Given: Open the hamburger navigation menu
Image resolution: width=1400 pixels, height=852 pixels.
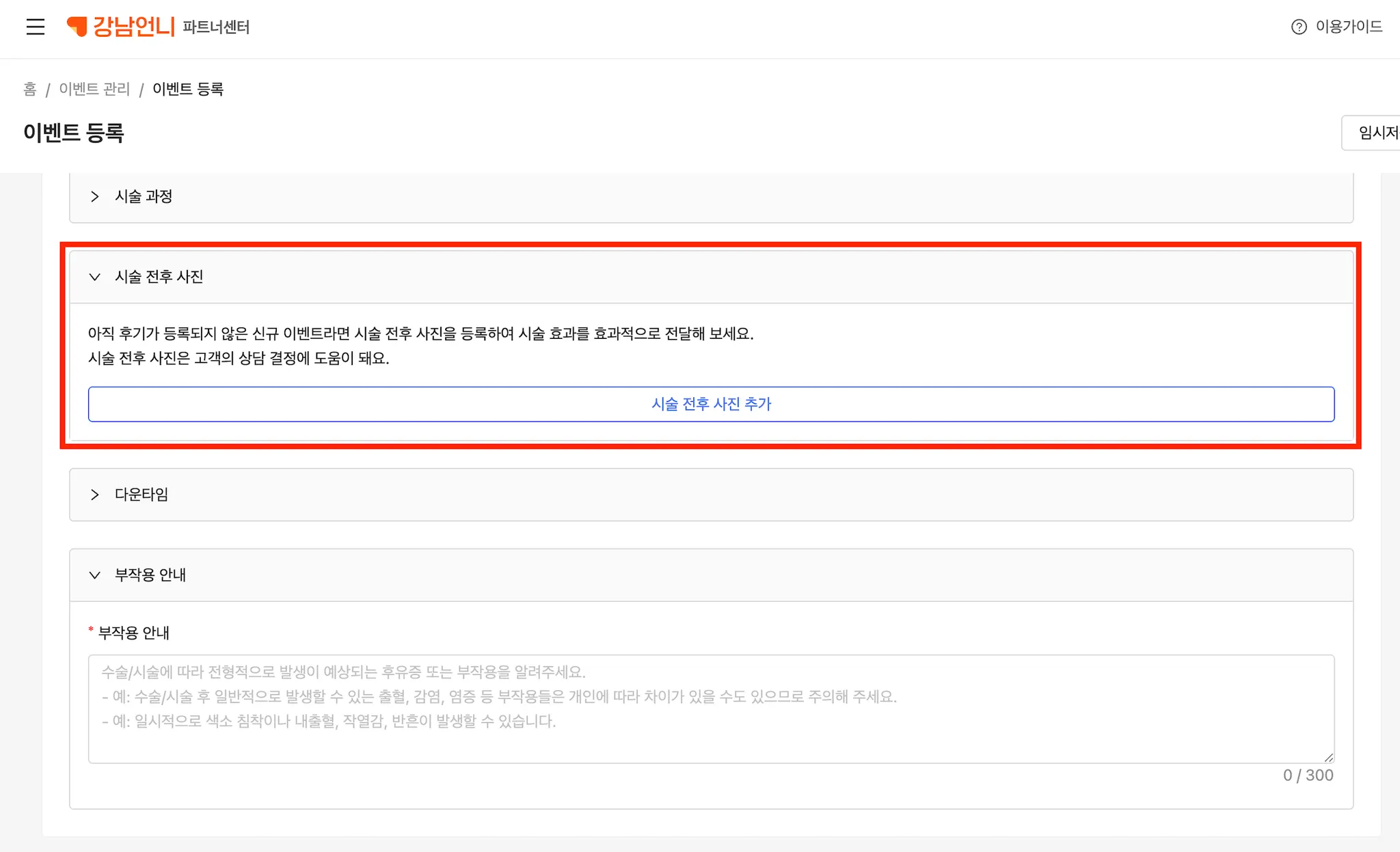Looking at the screenshot, I should 36,27.
